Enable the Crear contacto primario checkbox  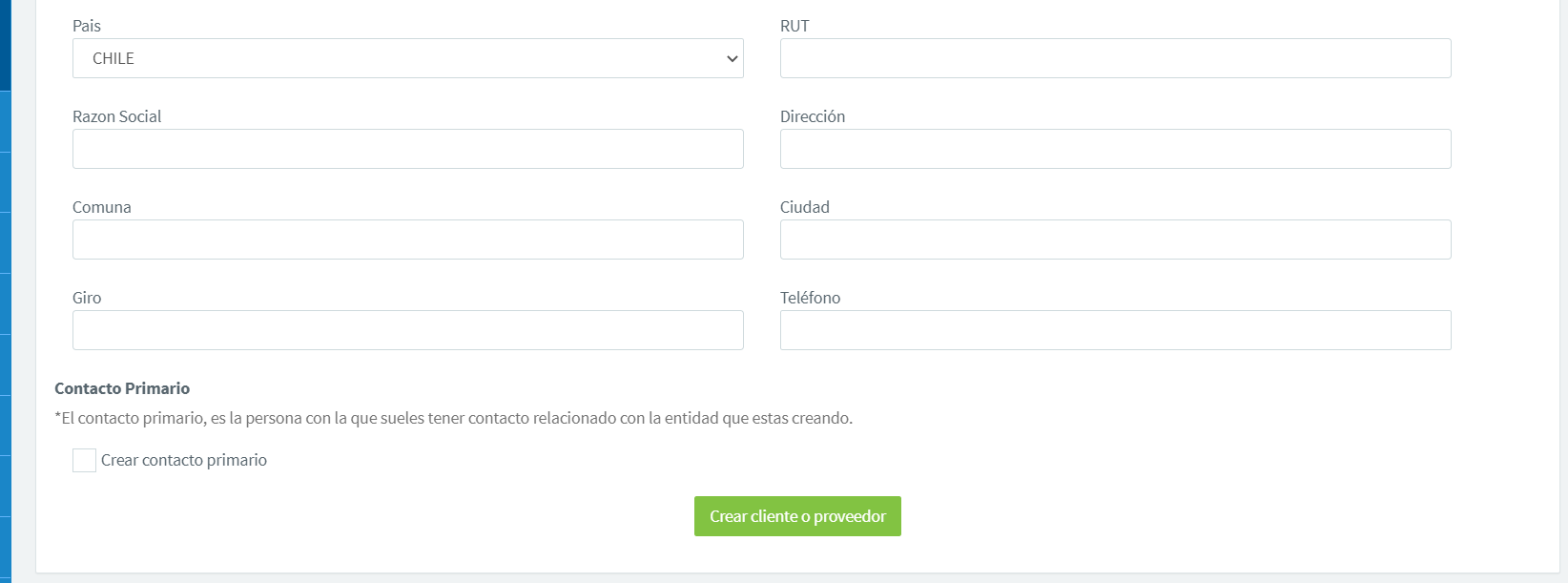pyautogui.click(x=84, y=461)
